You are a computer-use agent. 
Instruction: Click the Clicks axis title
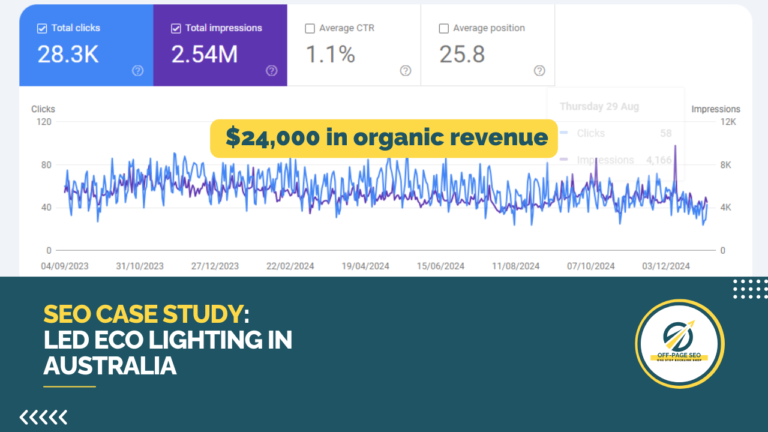tap(43, 109)
